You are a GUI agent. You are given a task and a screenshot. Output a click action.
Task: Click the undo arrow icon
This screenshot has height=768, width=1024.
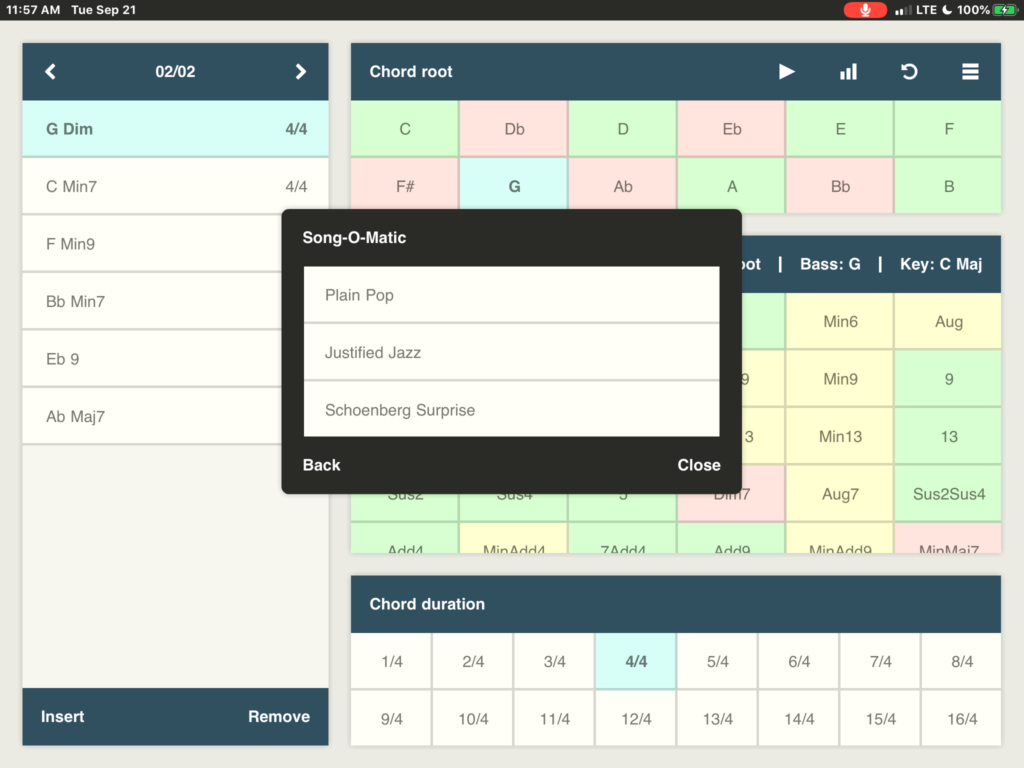click(x=909, y=72)
